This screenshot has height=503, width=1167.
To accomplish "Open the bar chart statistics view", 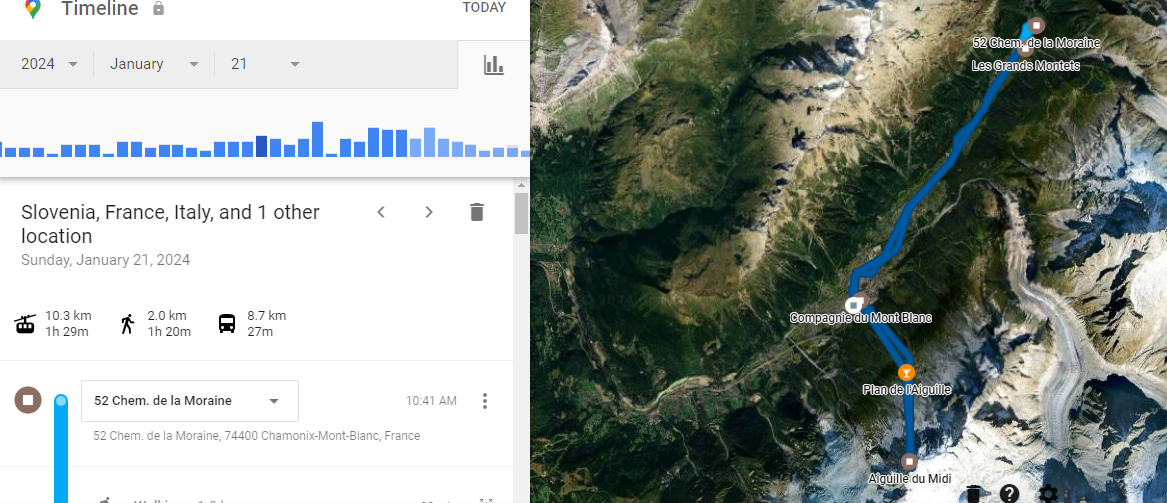I will (x=494, y=65).
